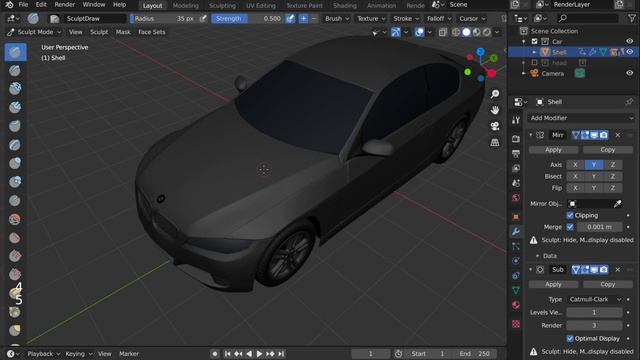
Task: Enable mirror axis Y toggle
Action: pyautogui.click(x=594, y=164)
